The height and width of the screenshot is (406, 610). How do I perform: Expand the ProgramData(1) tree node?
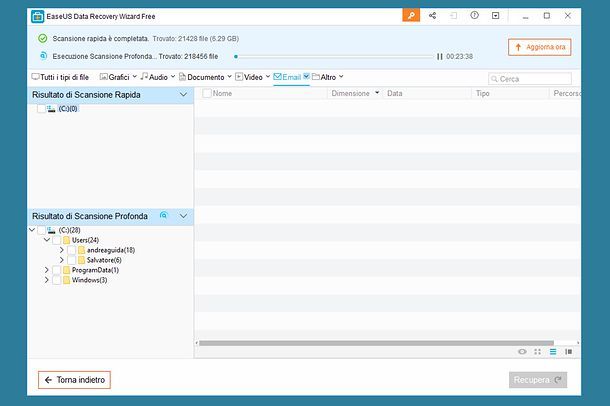(46, 270)
